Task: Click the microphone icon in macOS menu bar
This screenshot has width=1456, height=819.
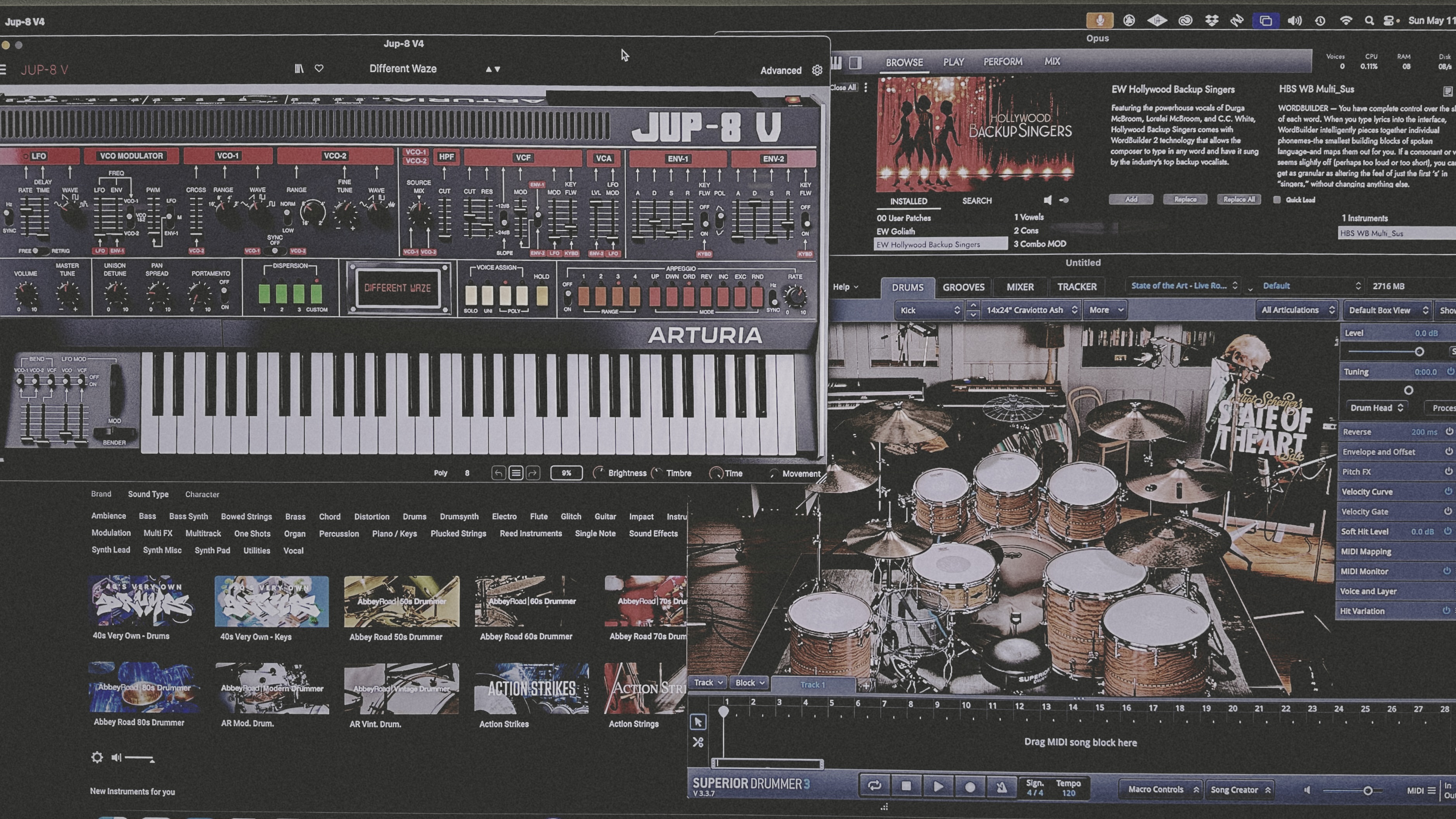Action: click(1099, 21)
